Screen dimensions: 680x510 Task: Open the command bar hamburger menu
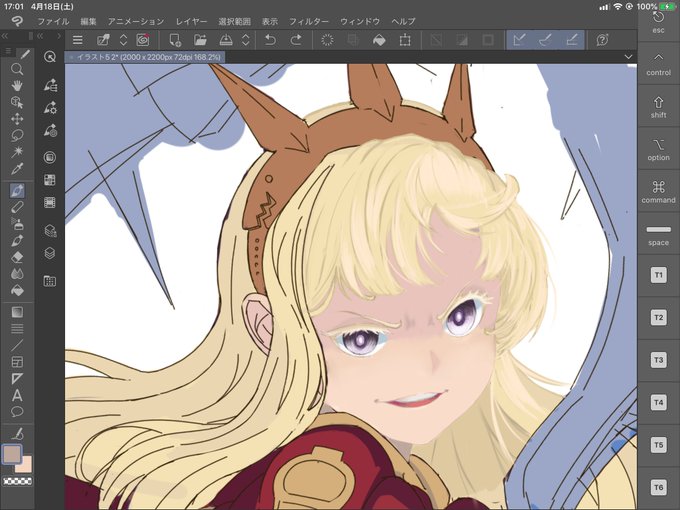(x=78, y=40)
